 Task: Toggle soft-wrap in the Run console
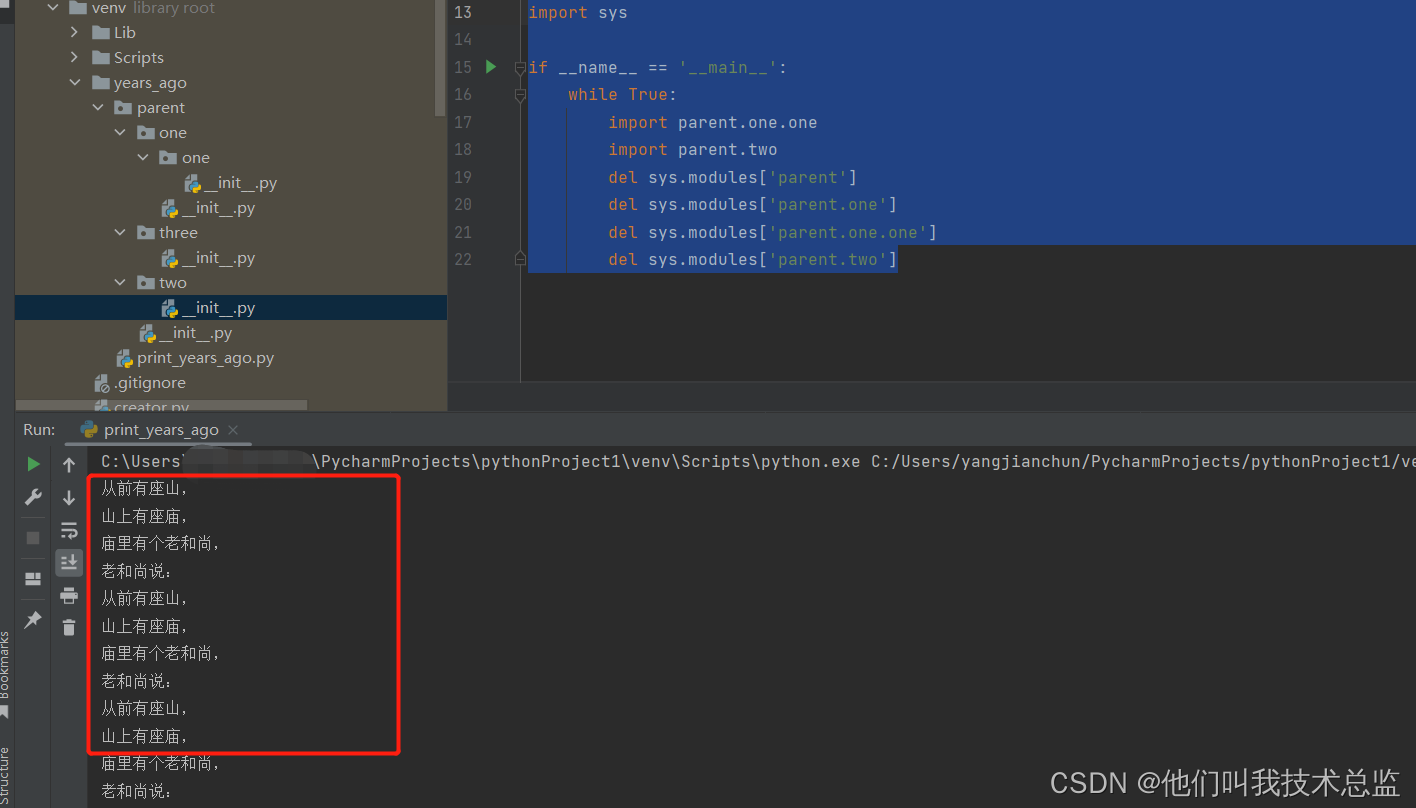[69, 530]
